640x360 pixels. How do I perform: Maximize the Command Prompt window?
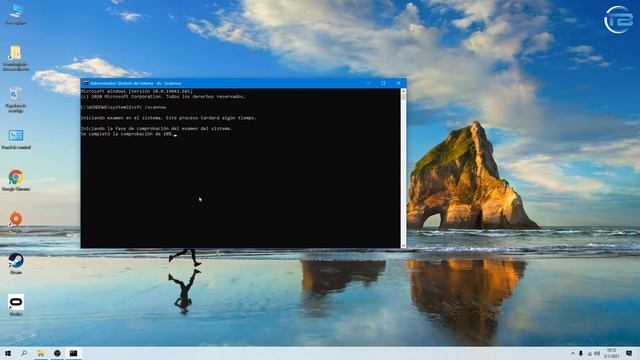[383, 83]
